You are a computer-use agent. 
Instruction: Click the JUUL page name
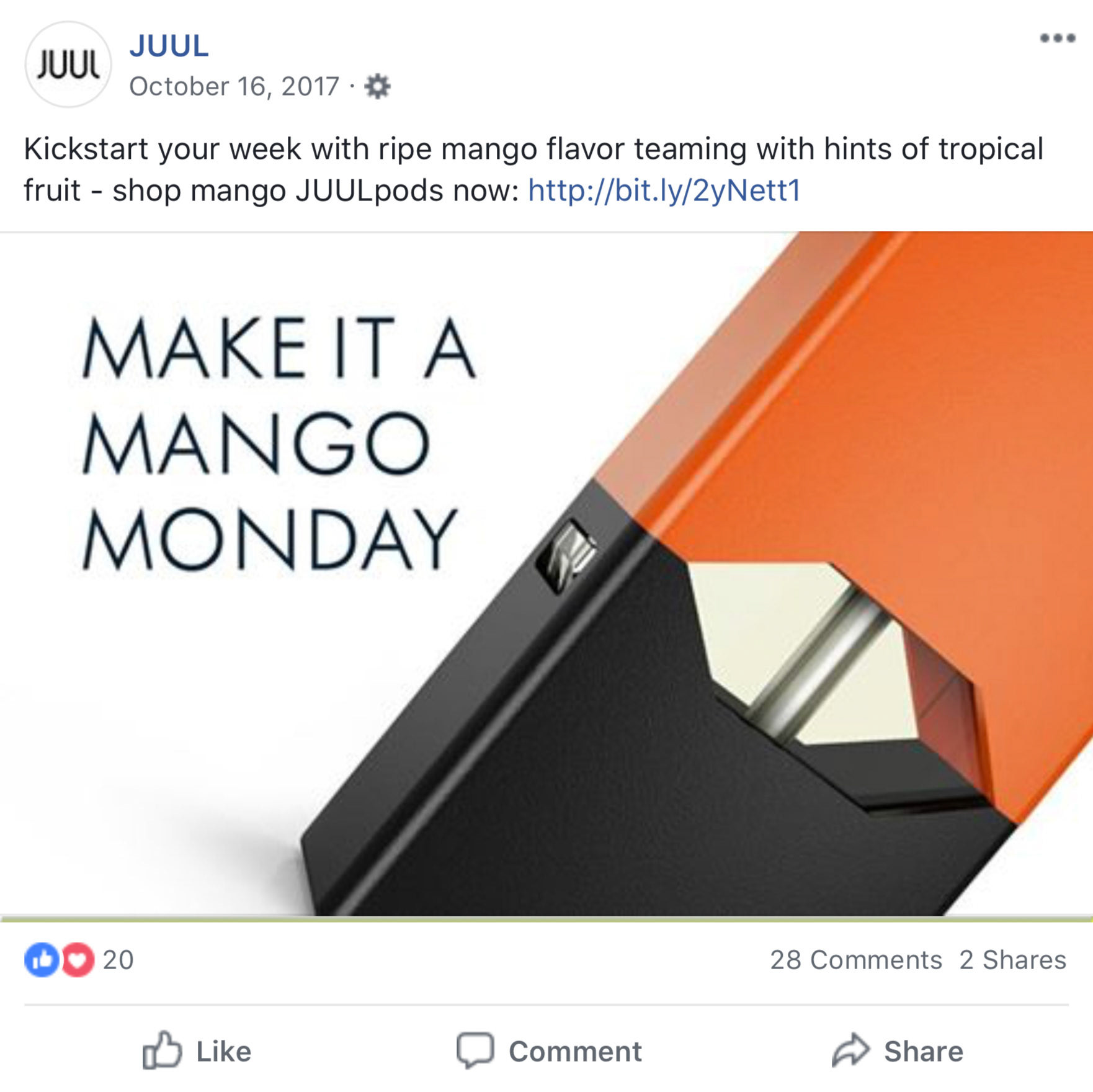pos(169,46)
